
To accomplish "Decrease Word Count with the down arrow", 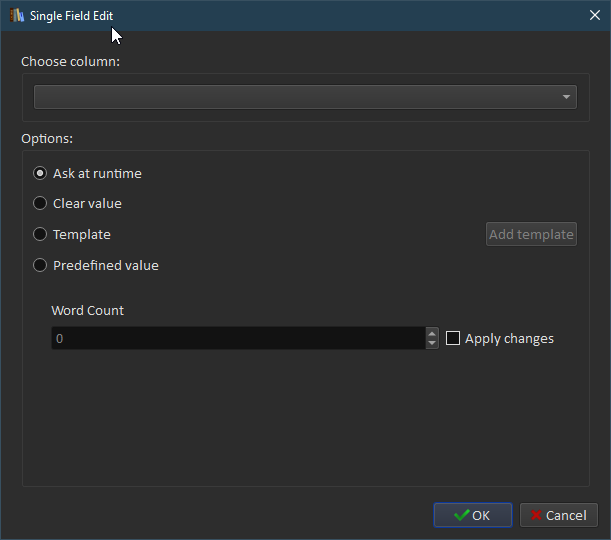I will tap(432, 344).
